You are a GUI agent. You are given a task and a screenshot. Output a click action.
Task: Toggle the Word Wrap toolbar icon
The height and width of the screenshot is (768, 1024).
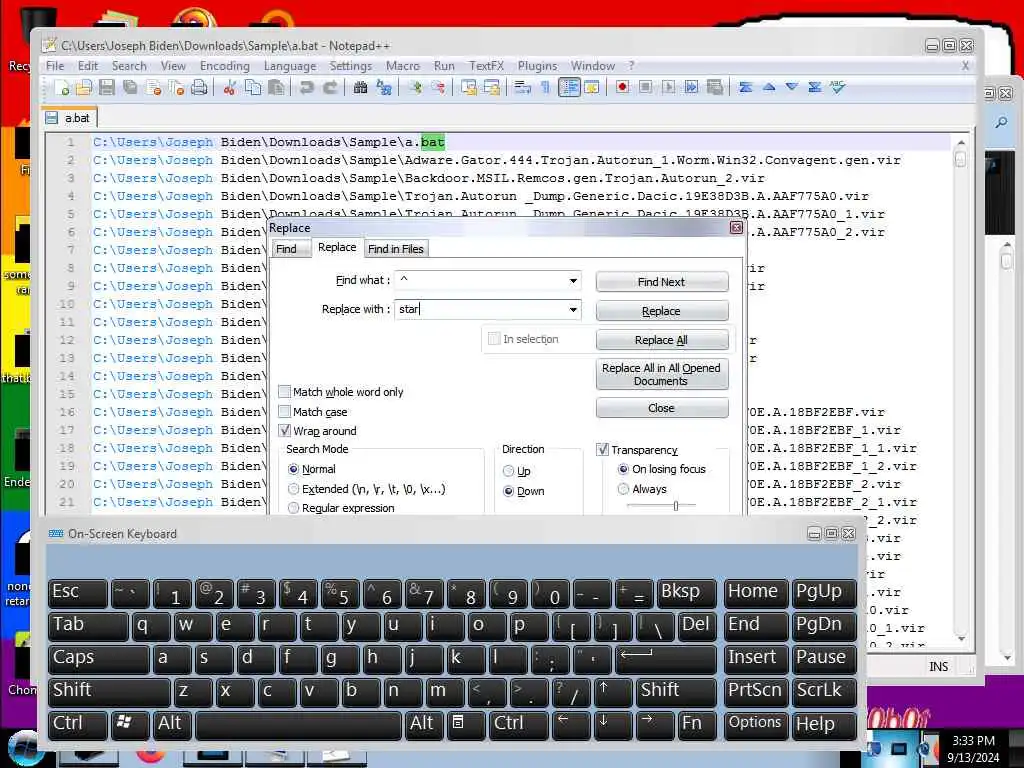(x=522, y=88)
